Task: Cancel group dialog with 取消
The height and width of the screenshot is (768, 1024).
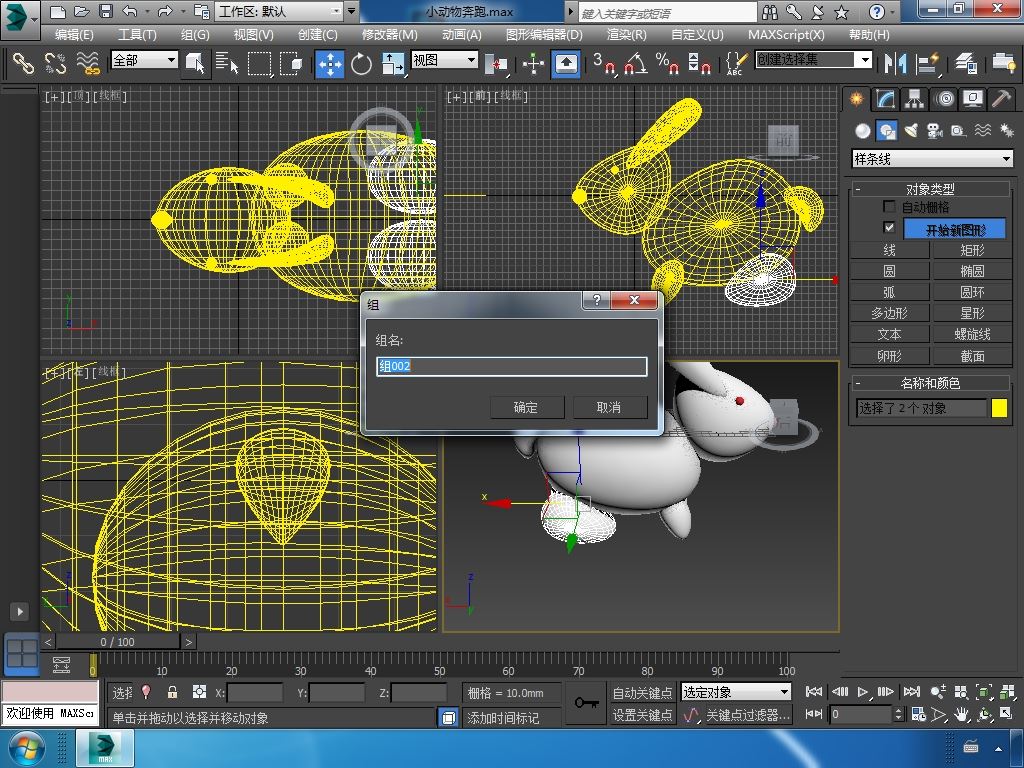Action: click(x=609, y=408)
